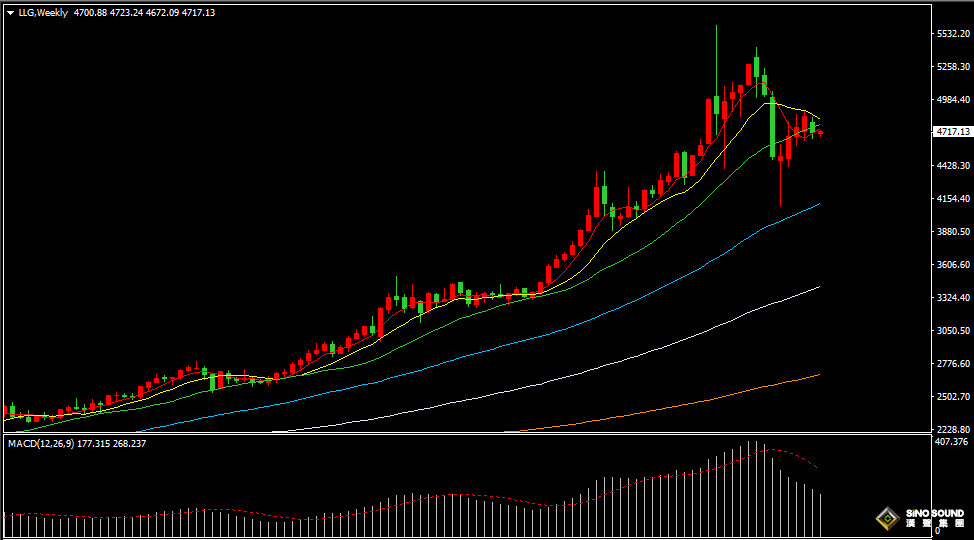Image resolution: width=974 pixels, height=540 pixels.
Task: Click the SINO SOUND brand text
Action: click(933, 513)
